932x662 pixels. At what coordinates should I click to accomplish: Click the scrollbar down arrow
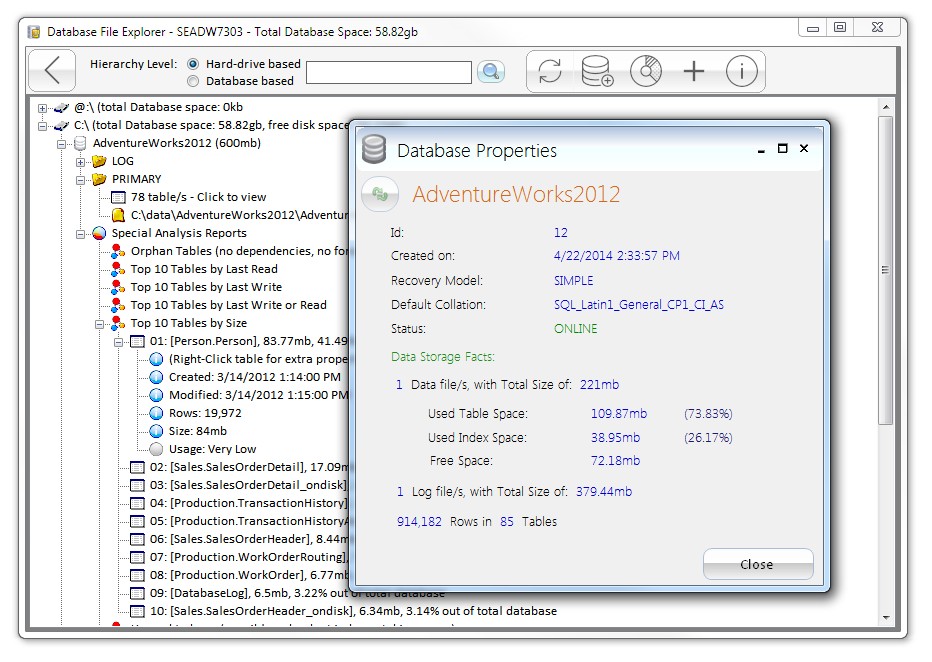pos(886,618)
